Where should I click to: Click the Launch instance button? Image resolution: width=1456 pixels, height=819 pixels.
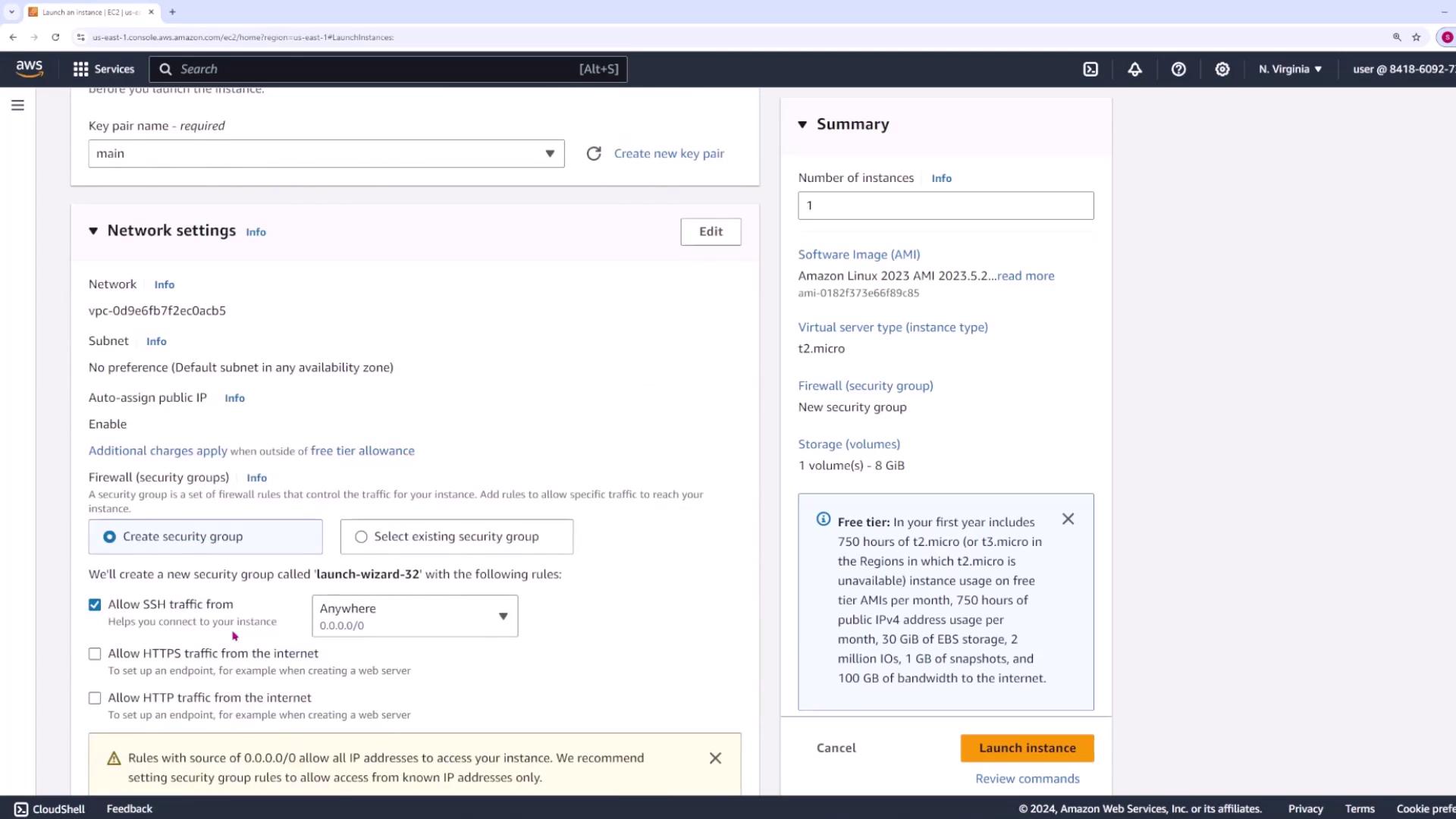pos(1027,748)
